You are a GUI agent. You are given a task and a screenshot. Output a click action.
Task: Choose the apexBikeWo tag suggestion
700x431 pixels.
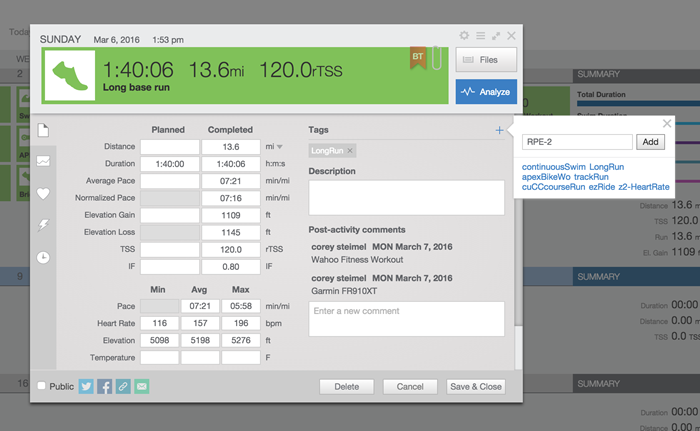546,177
